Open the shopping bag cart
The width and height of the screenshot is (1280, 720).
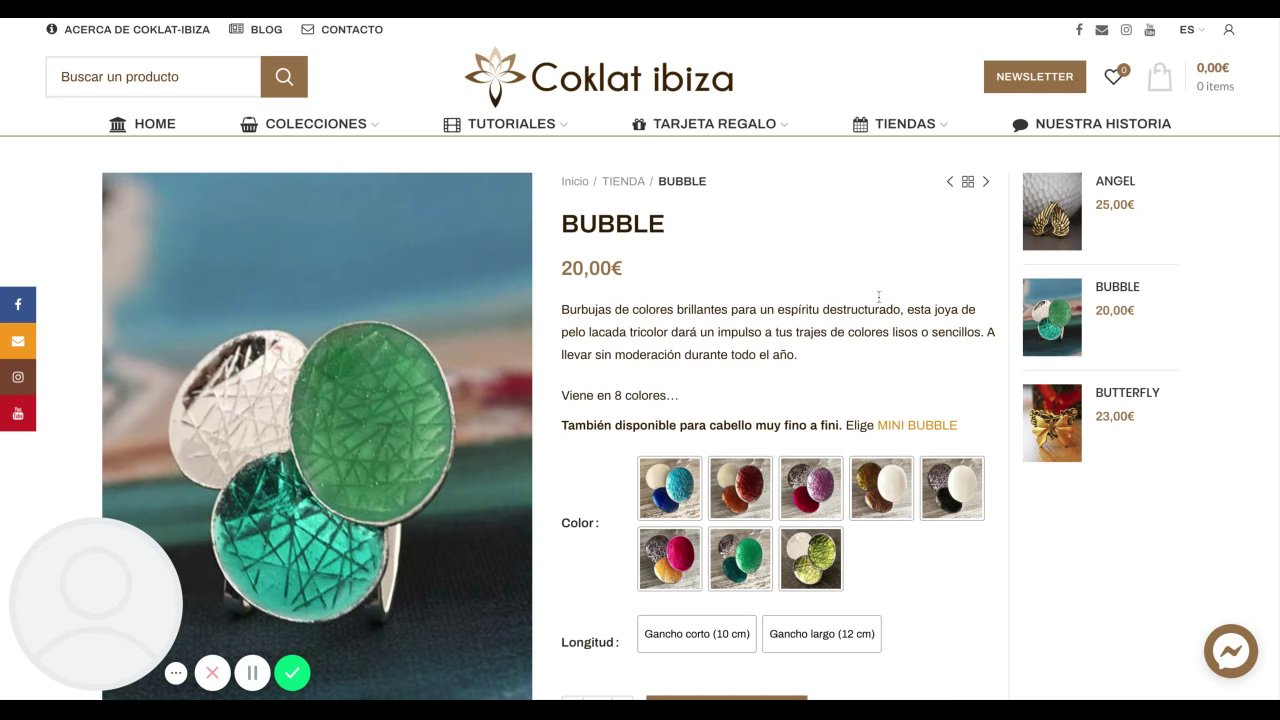[x=1159, y=77]
